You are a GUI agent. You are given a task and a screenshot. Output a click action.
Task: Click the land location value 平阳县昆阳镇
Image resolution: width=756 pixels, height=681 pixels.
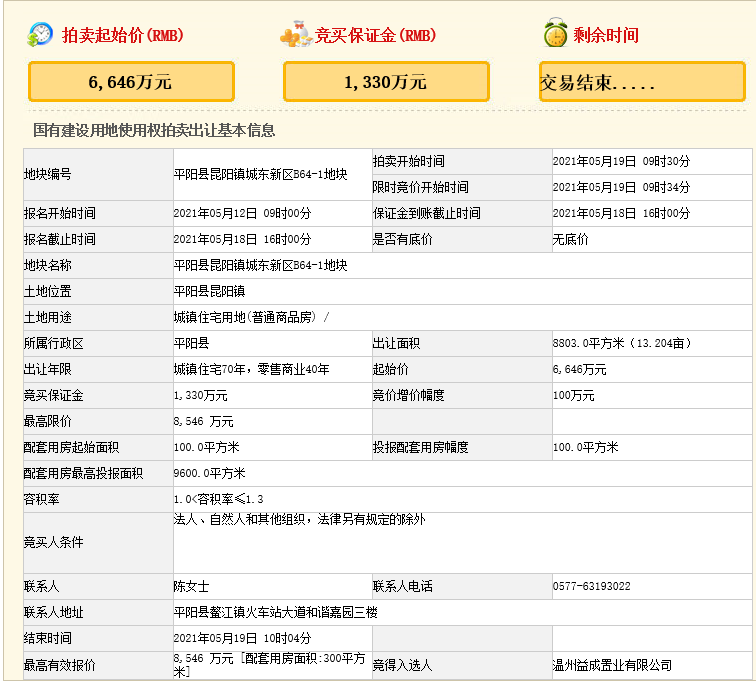click(x=209, y=291)
